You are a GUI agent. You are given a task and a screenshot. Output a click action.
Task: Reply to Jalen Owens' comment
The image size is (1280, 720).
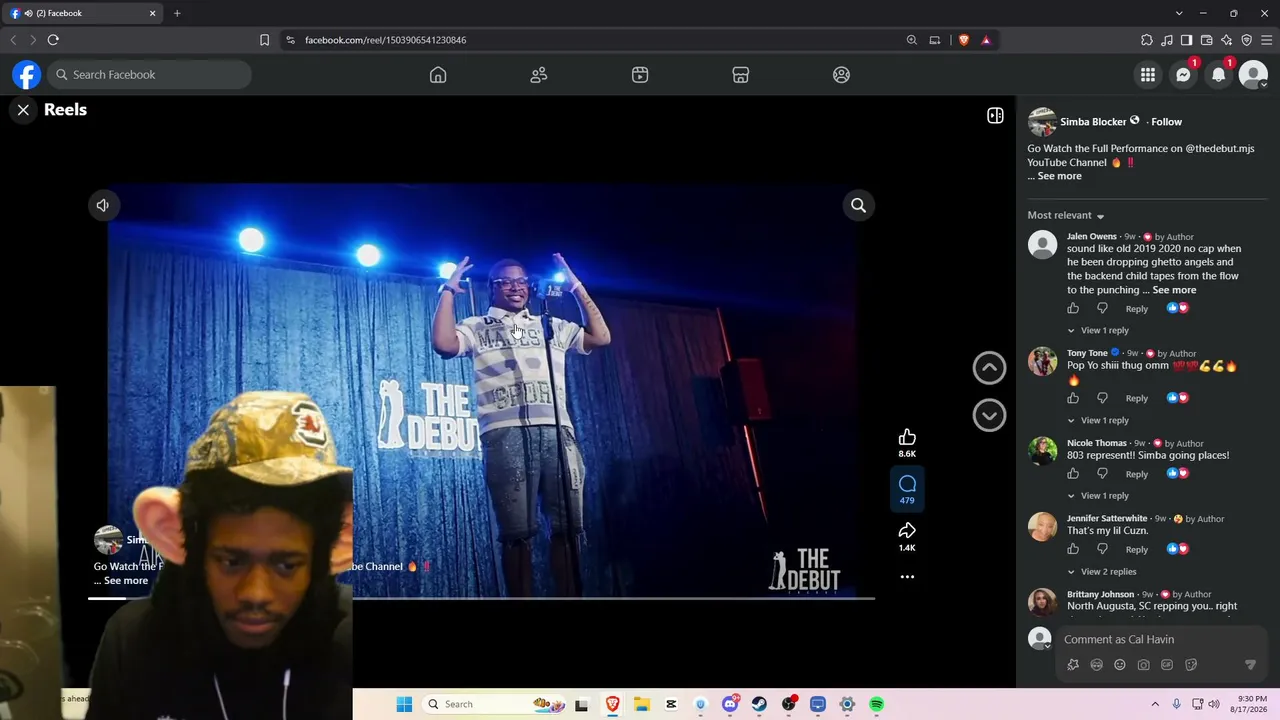pyautogui.click(x=1137, y=309)
